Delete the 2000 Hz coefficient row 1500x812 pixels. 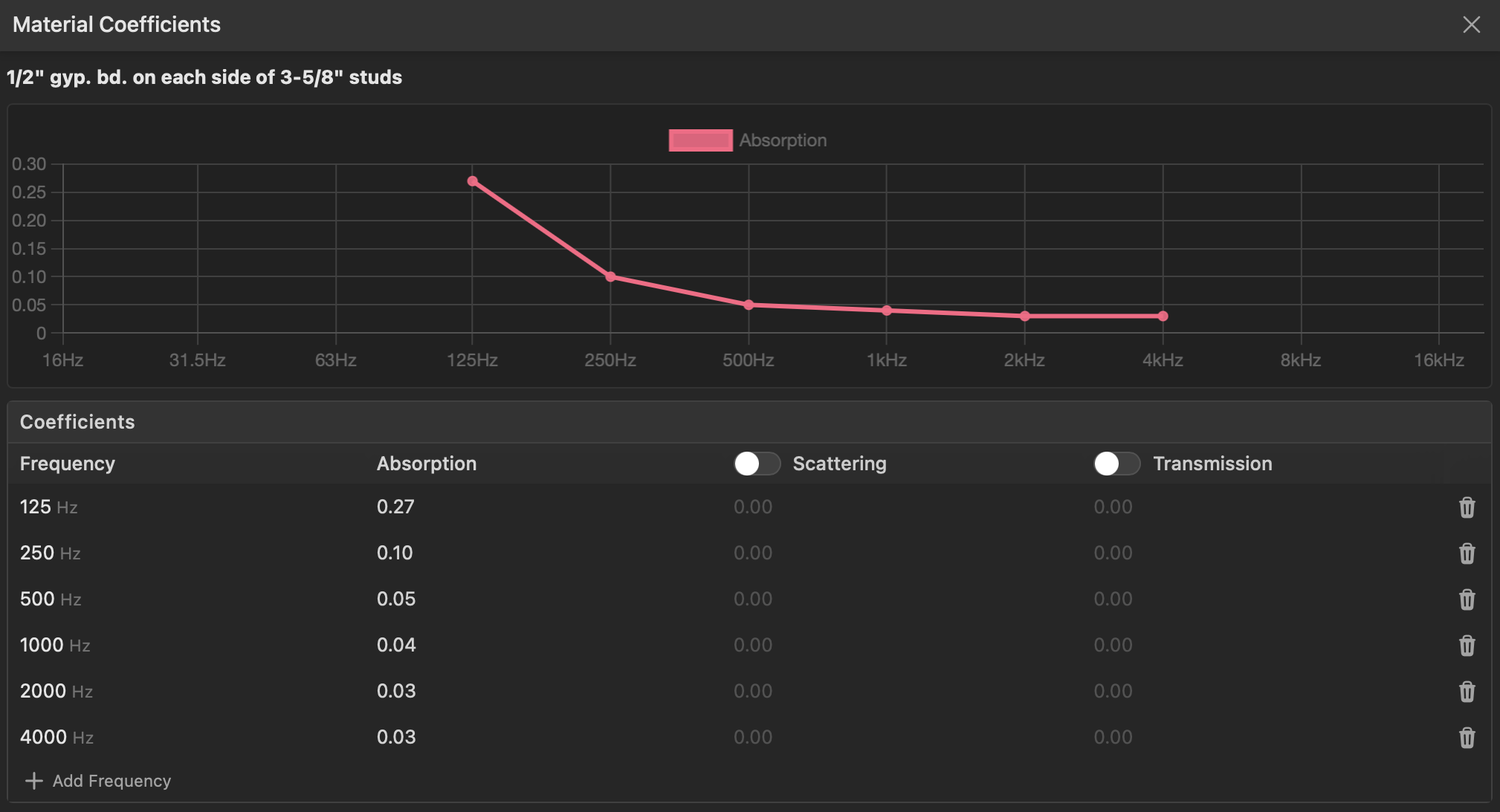pos(1467,692)
